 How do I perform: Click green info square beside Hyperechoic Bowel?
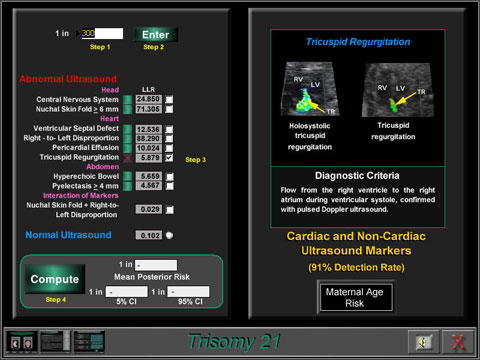128,176
